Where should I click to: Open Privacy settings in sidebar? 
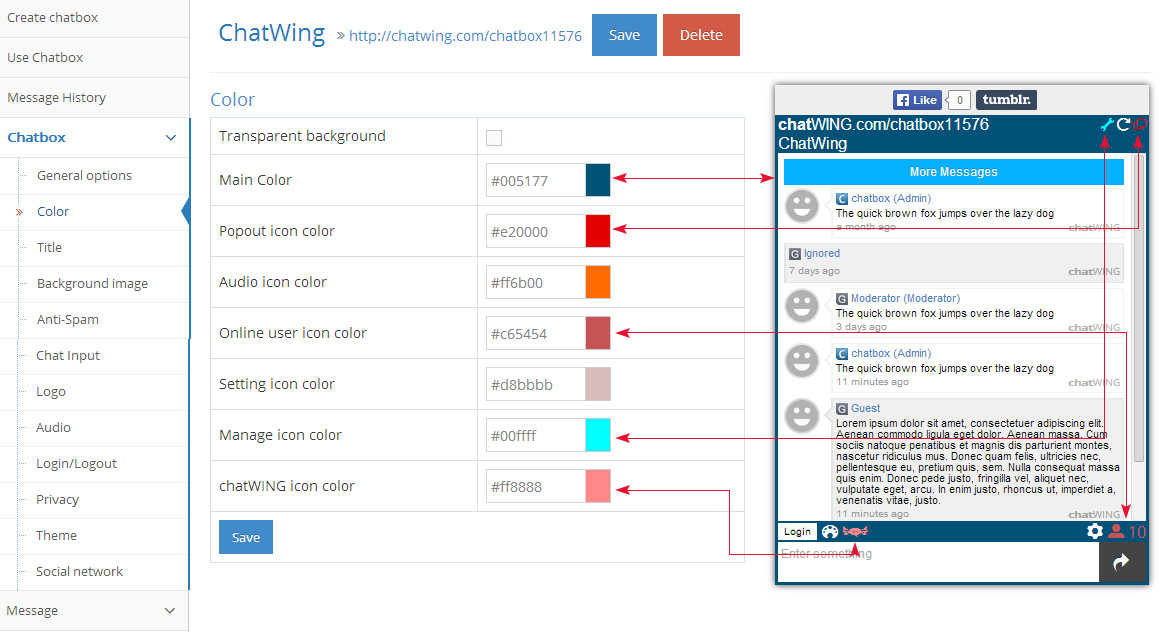[57, 499]
